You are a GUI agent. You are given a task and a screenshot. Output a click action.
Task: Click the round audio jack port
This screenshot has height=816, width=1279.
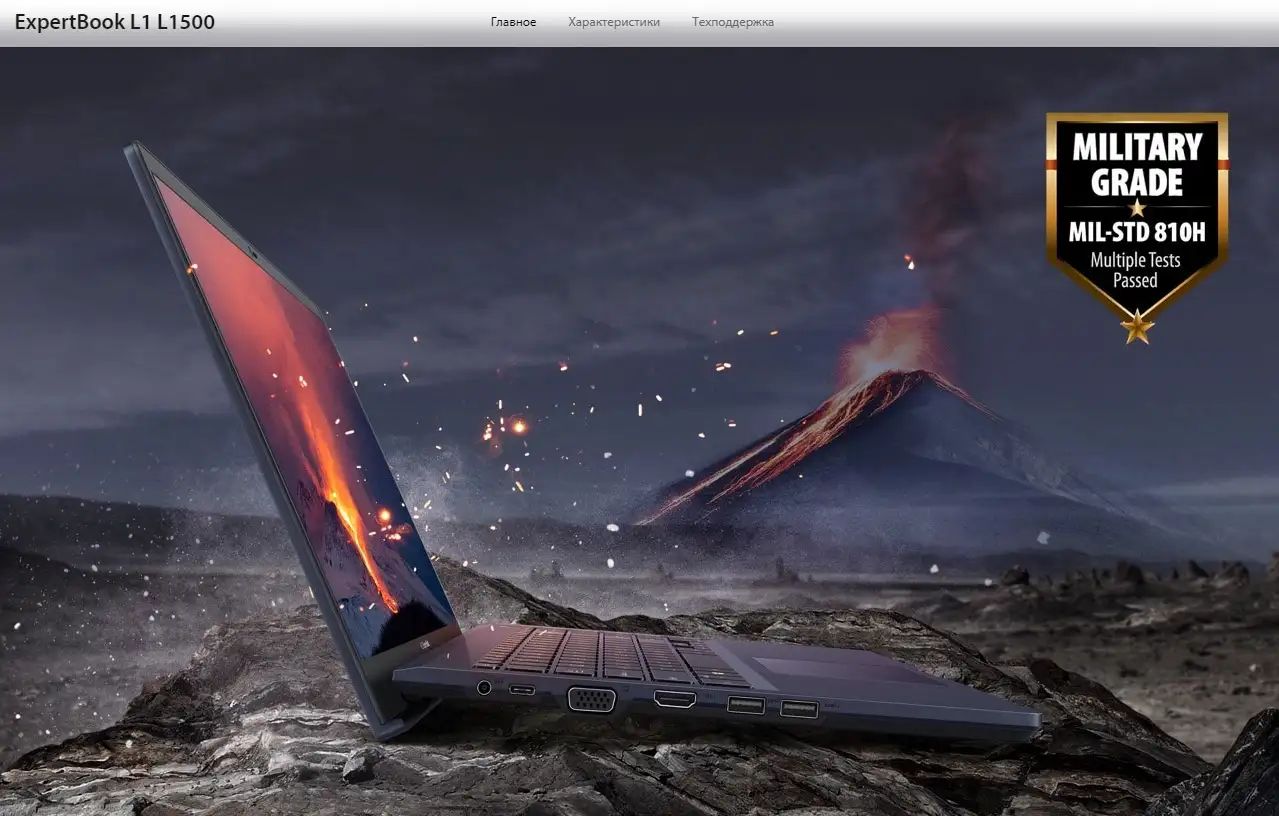pos(485,687)
